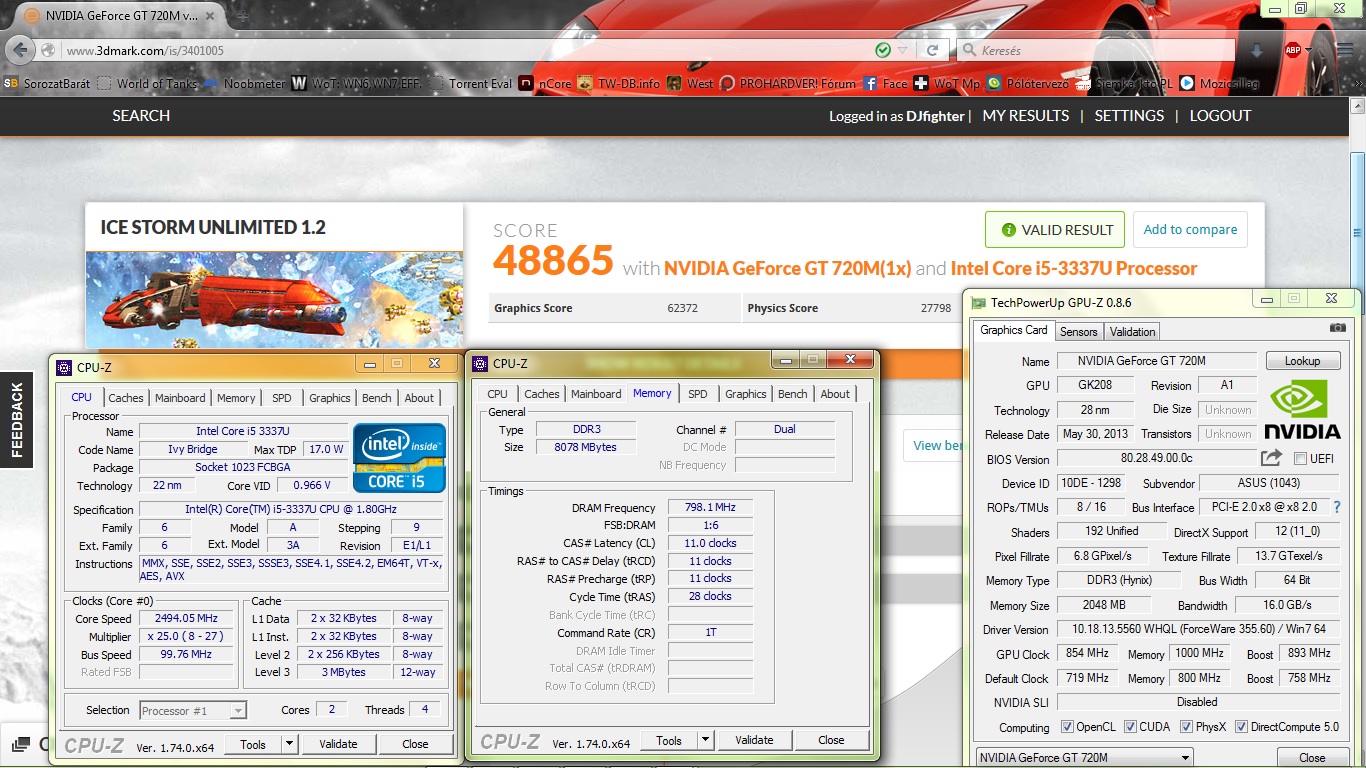
Task: Open the SETTINGS link on 3DMark
Action: pyautogui.click(x=1129, y=115)
